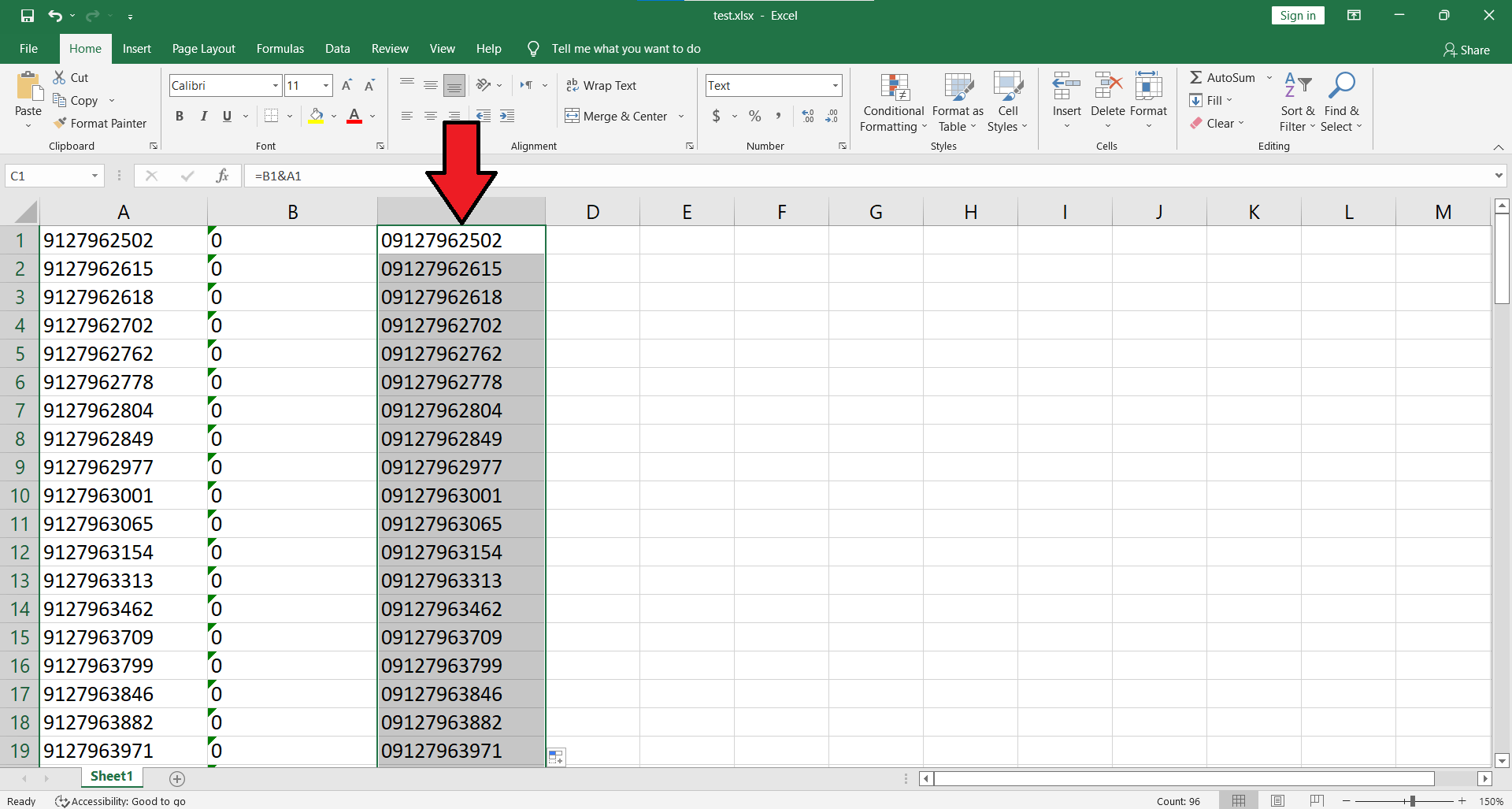Switch to the Formulas ribbon tab

click(x=280, y=49)
